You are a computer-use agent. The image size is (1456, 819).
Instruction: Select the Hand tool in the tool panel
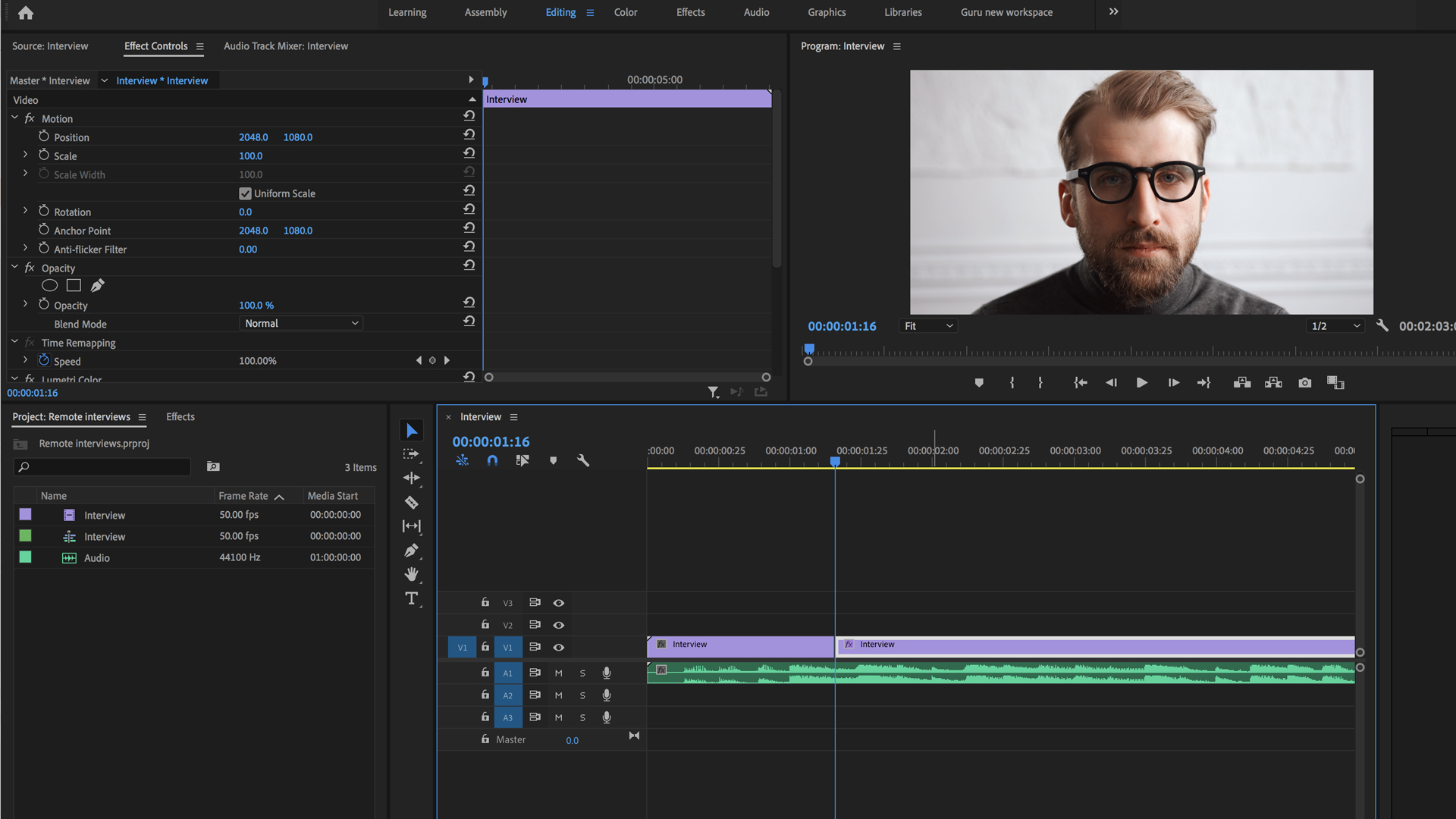(412, 574)
